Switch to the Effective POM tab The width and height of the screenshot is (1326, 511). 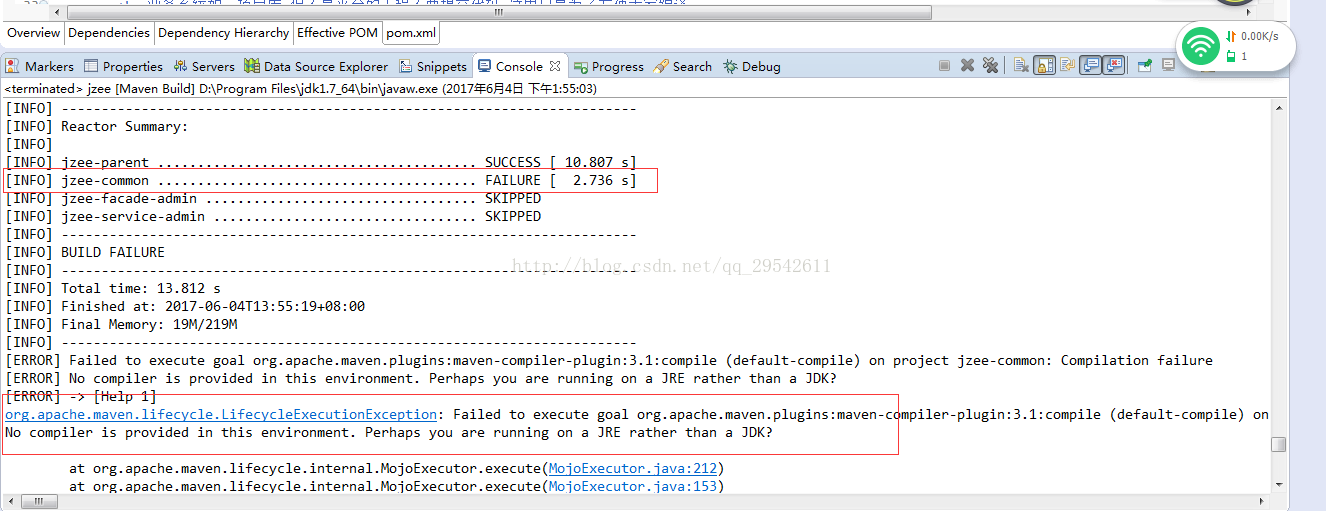(x=337, y=33)
